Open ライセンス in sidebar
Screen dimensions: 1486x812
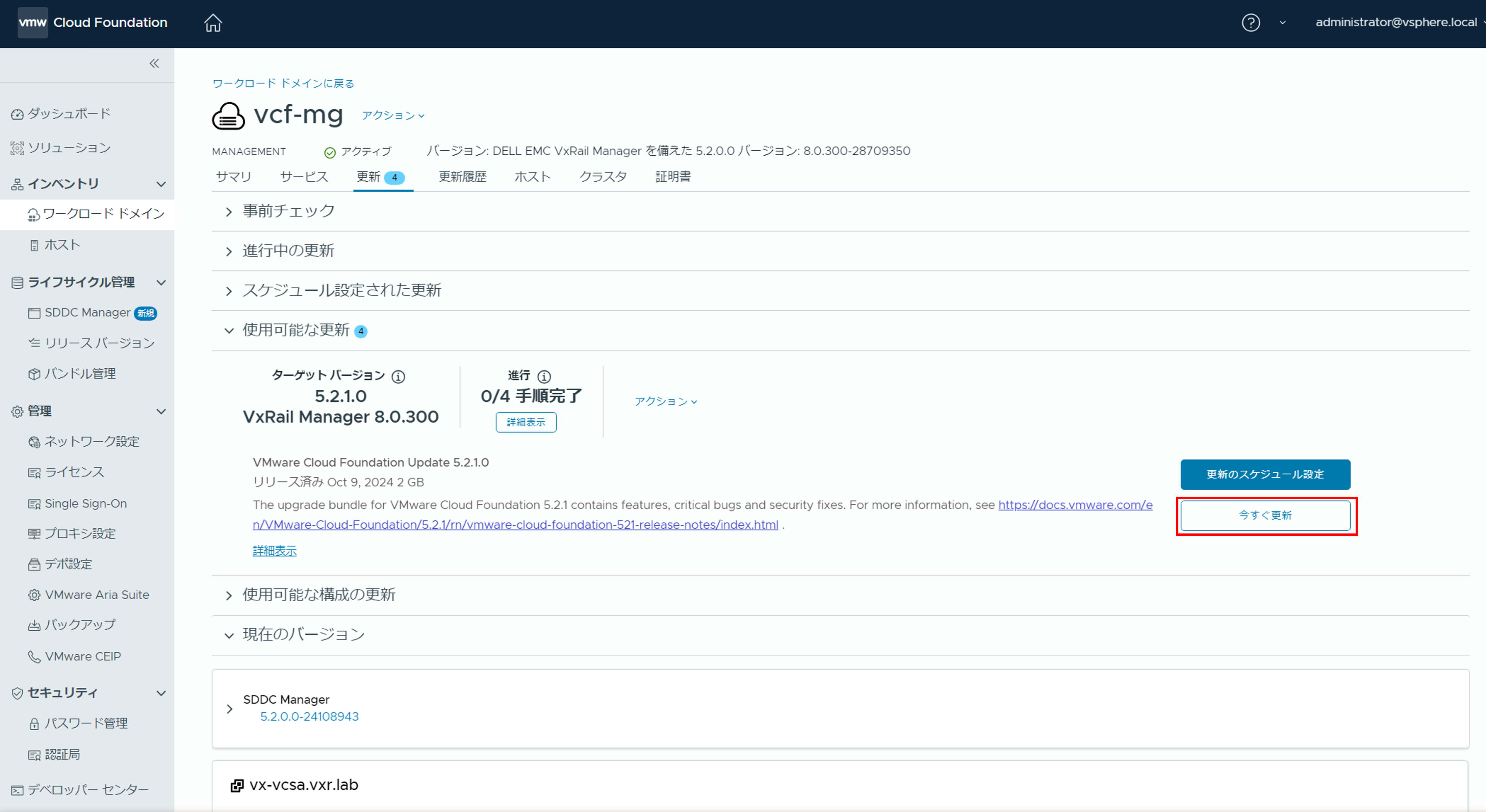[66, 472]
